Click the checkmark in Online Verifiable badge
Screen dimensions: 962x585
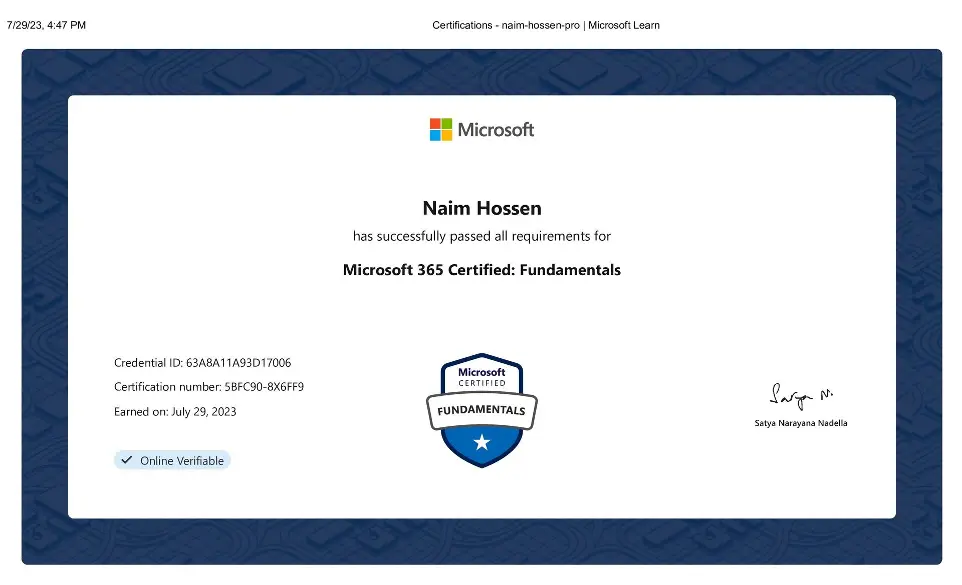click(x=126, y=460)
